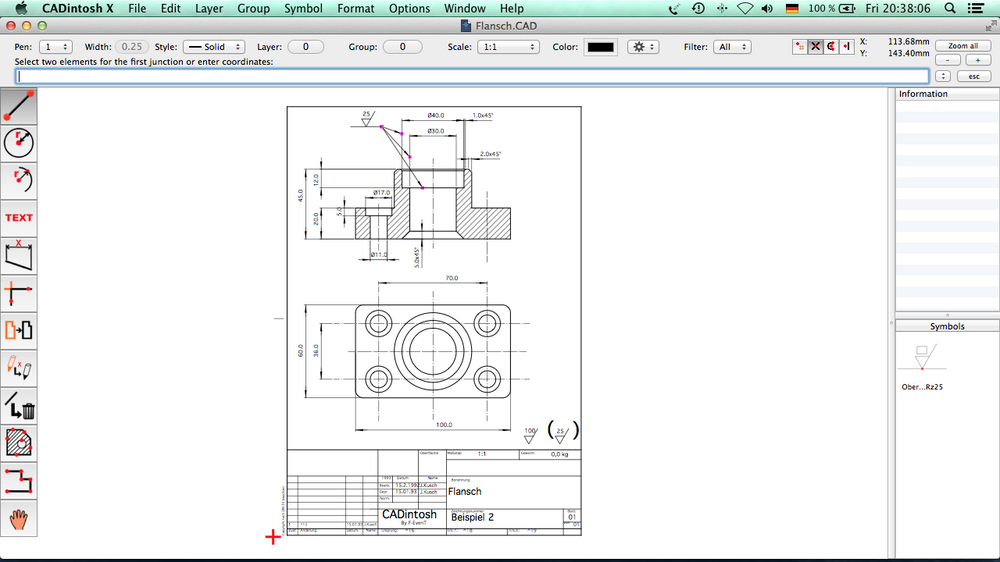Click the German flag input source
This screenshot has width=1000, height=562.
coord(792,8)
